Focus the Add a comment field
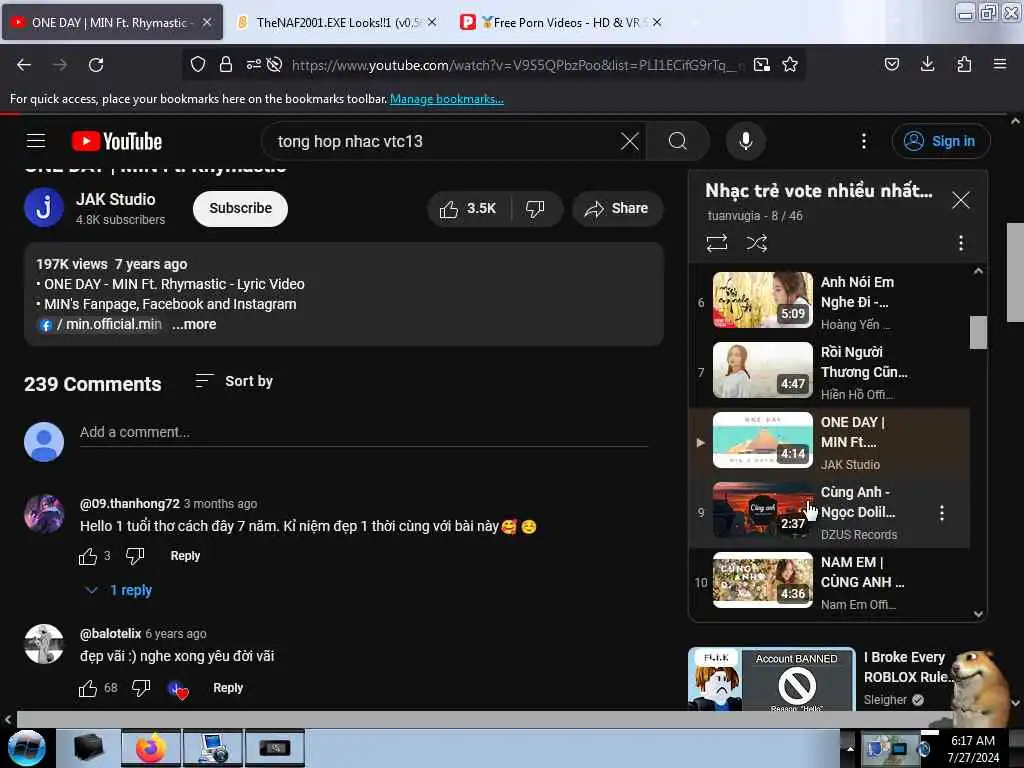Image resolution: width=1024 pixels, height=768 pixels. pyautogui.click(x=364, y=432)
